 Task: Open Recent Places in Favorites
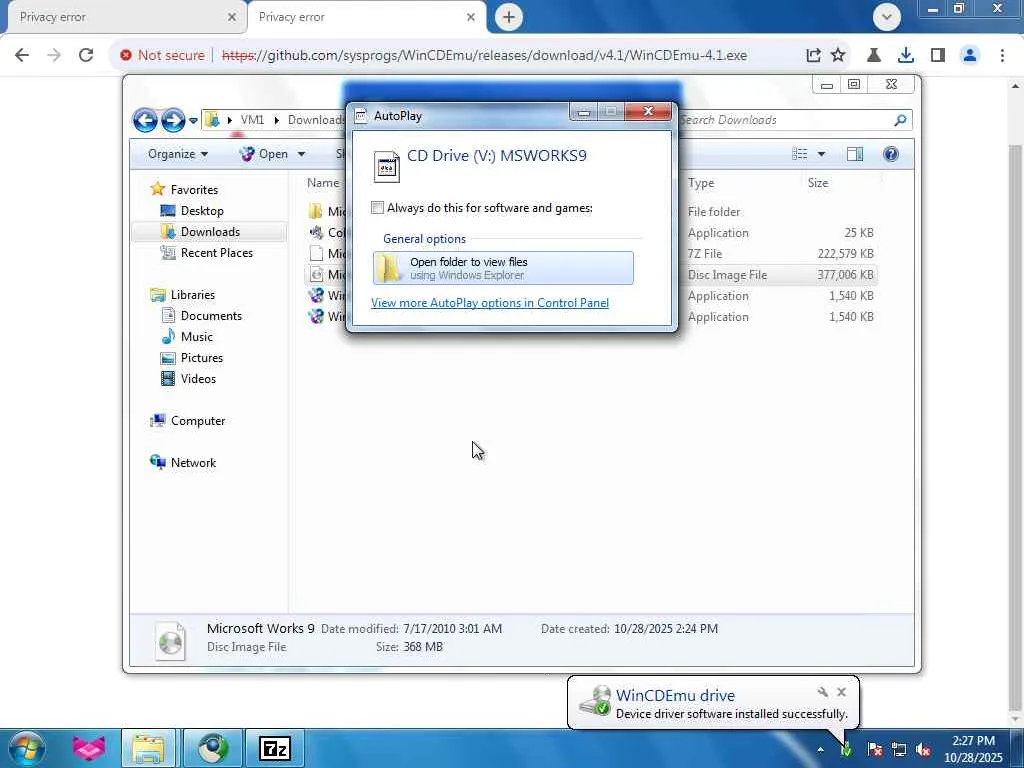216,253
